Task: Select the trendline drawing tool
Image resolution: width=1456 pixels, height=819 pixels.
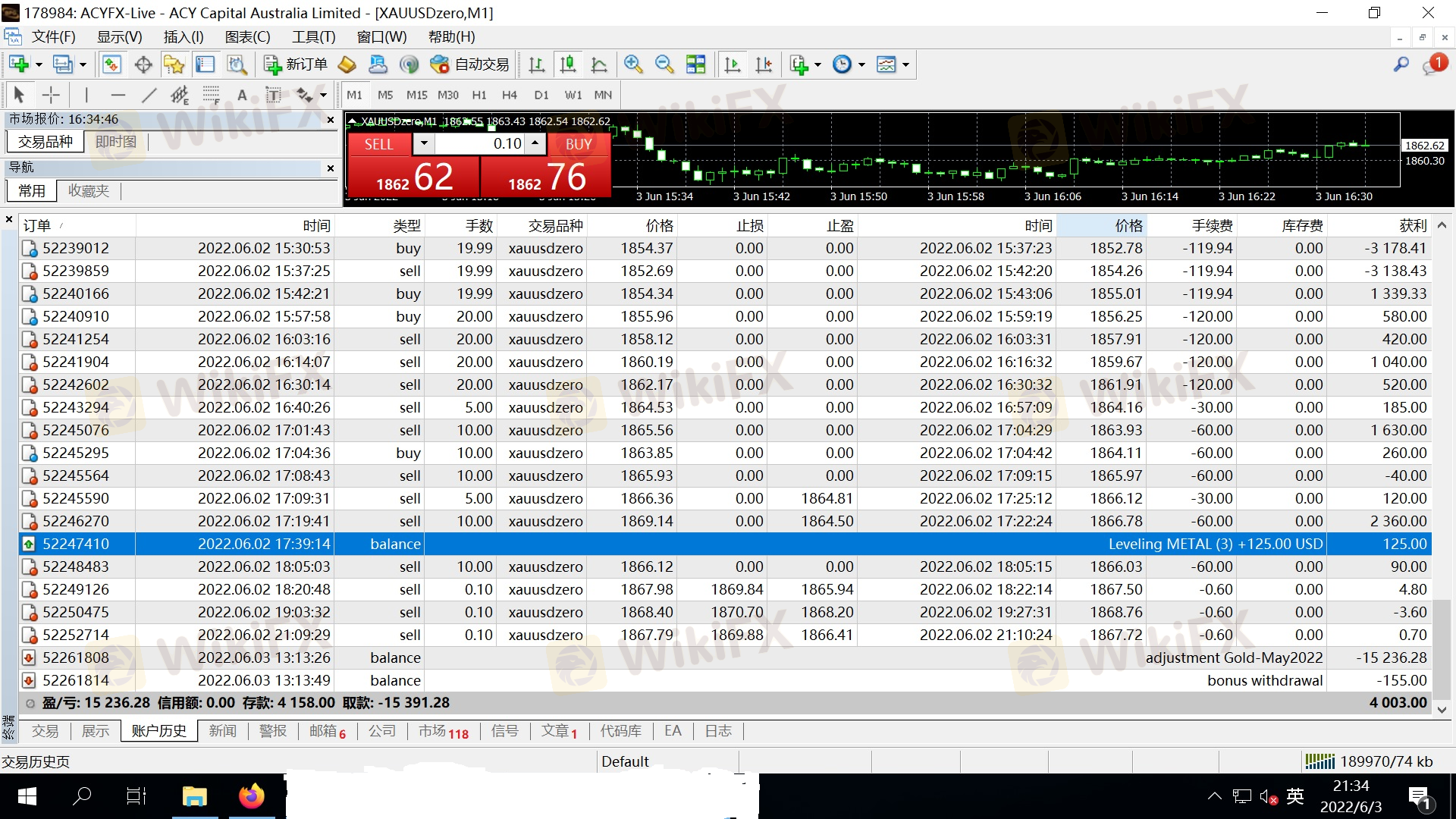Action: (149, 95)
